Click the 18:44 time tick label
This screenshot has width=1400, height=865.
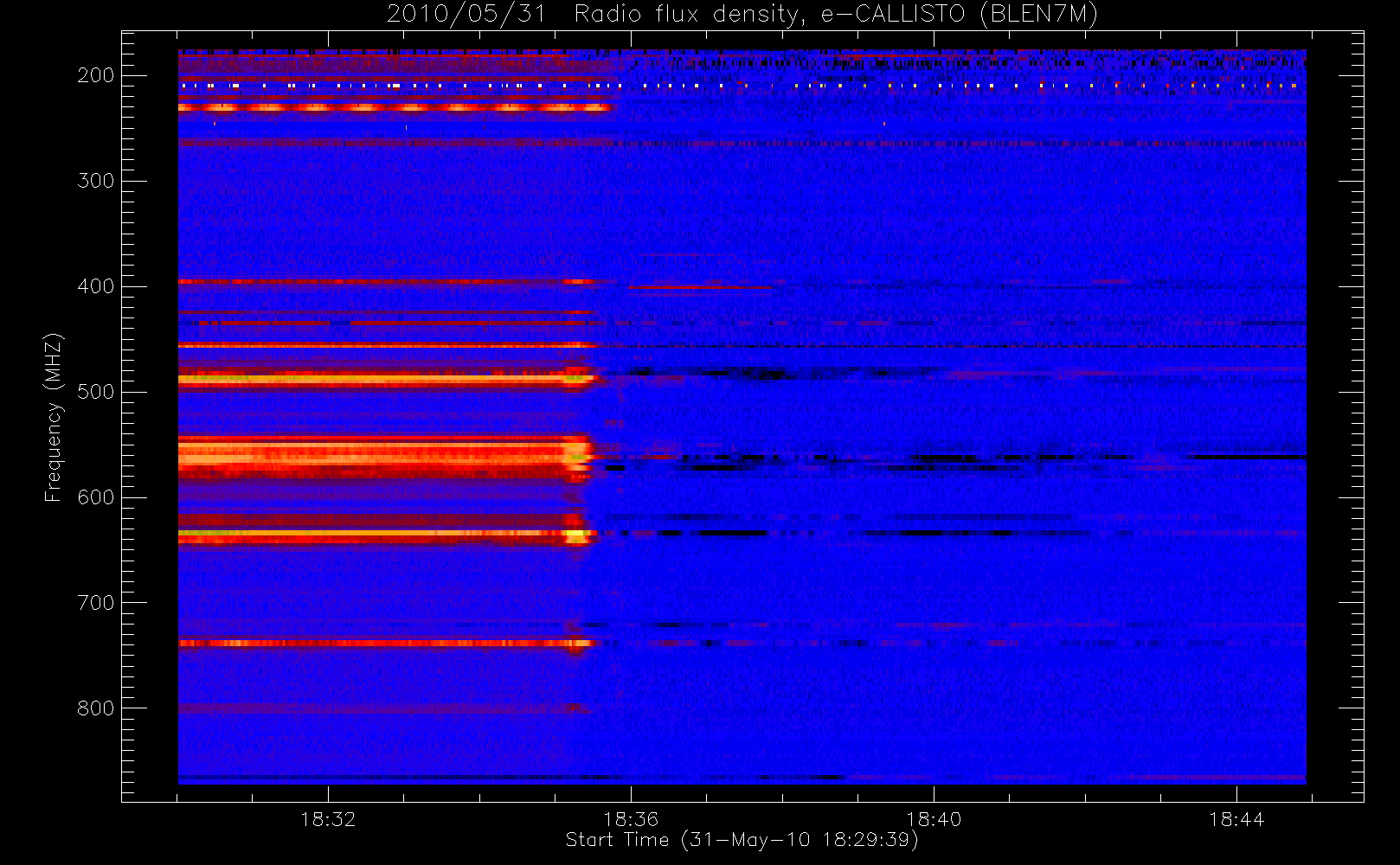[x=1236, y=819]
